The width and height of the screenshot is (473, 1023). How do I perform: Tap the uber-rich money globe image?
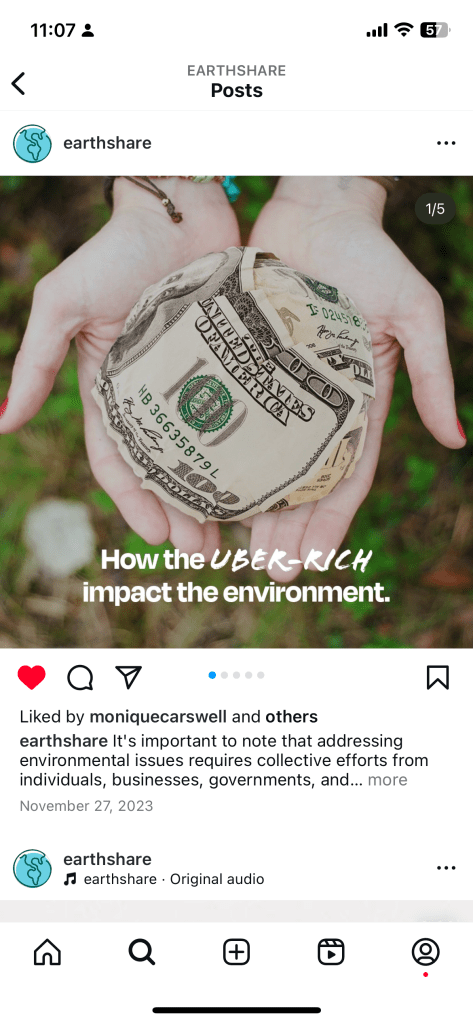[236, 412]
